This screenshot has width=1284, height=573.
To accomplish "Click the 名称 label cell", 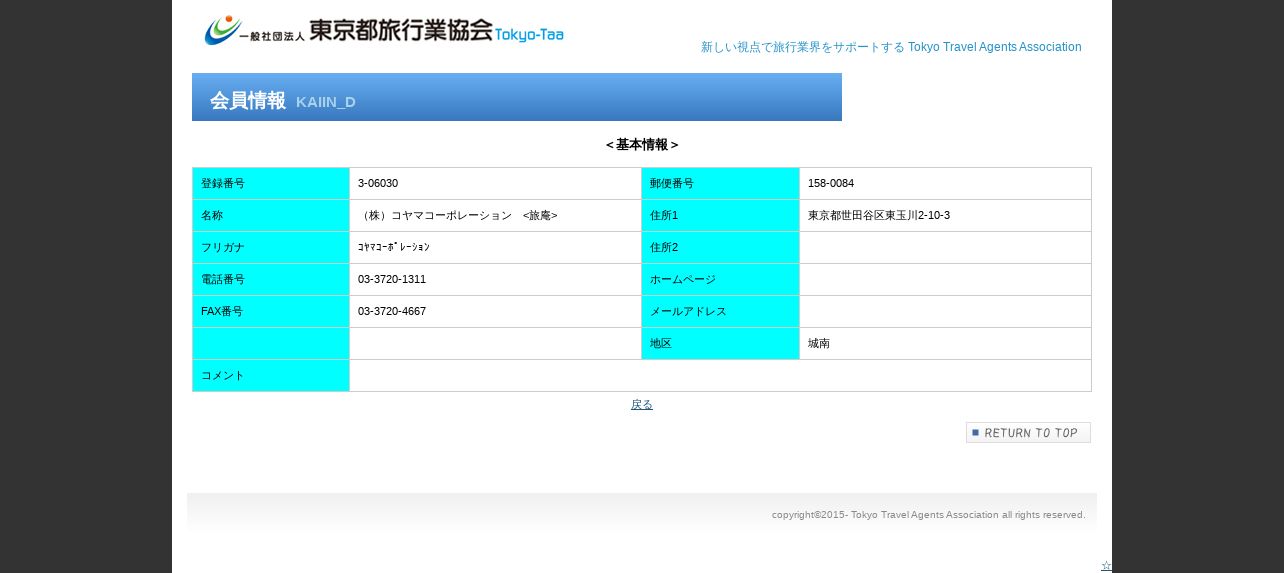I will click(x=271, y=216).
